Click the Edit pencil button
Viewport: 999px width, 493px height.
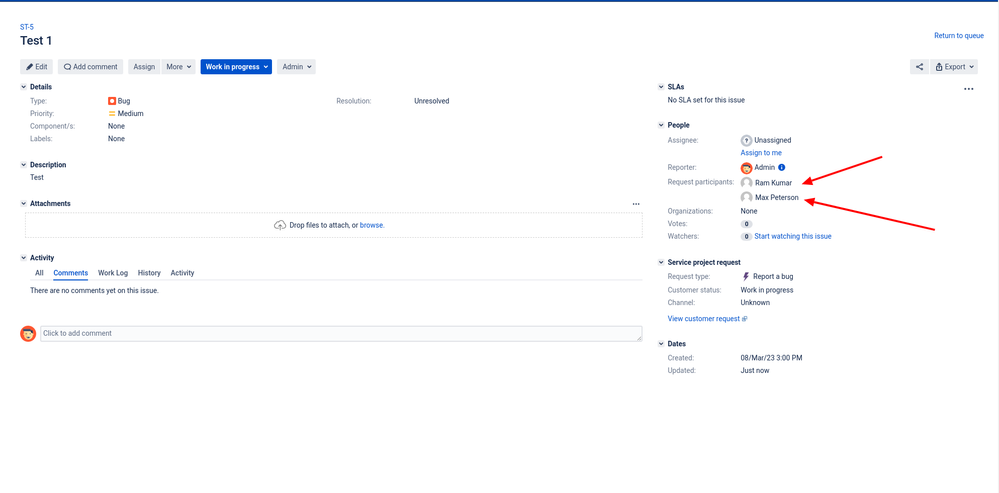pos(36,67)
